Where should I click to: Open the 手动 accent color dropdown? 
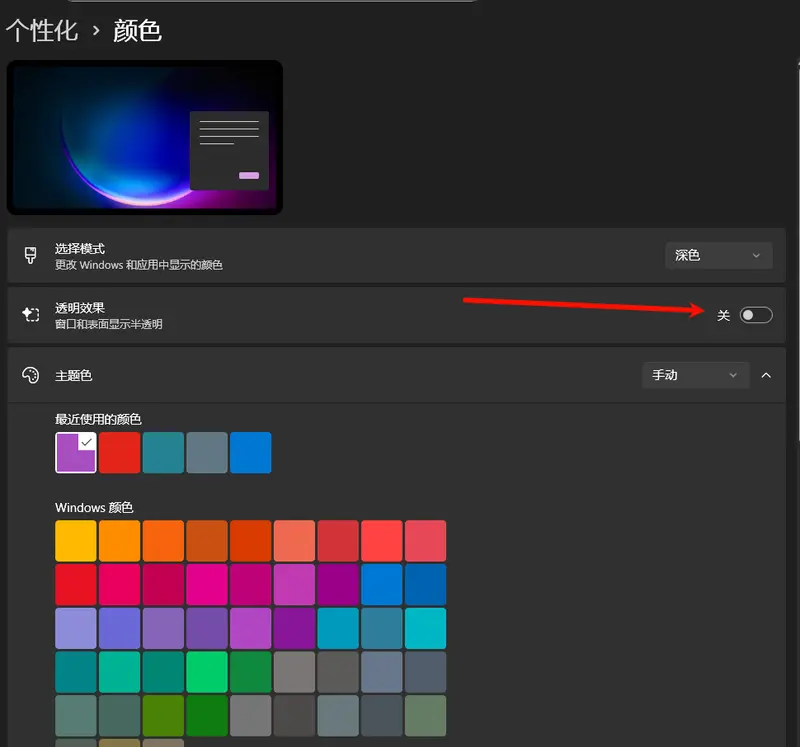tap(695, 375)
